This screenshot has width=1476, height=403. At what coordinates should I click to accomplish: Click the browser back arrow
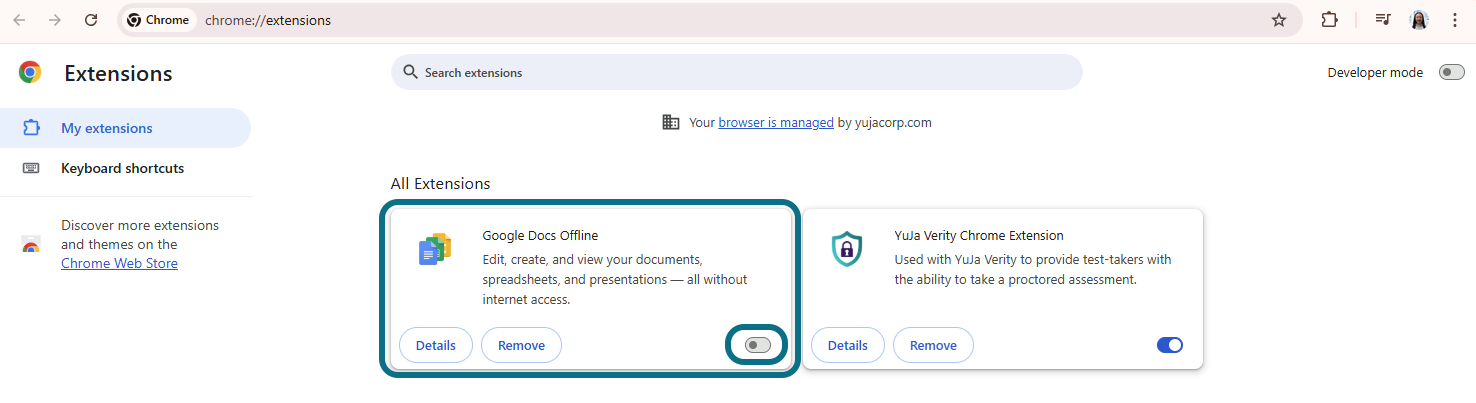19,20
